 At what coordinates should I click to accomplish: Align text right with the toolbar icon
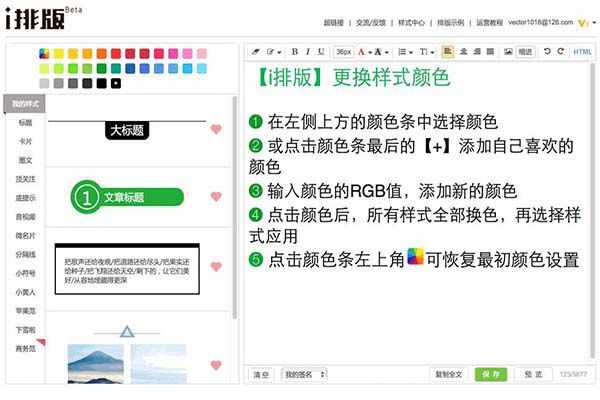click(x=477, y=51)
